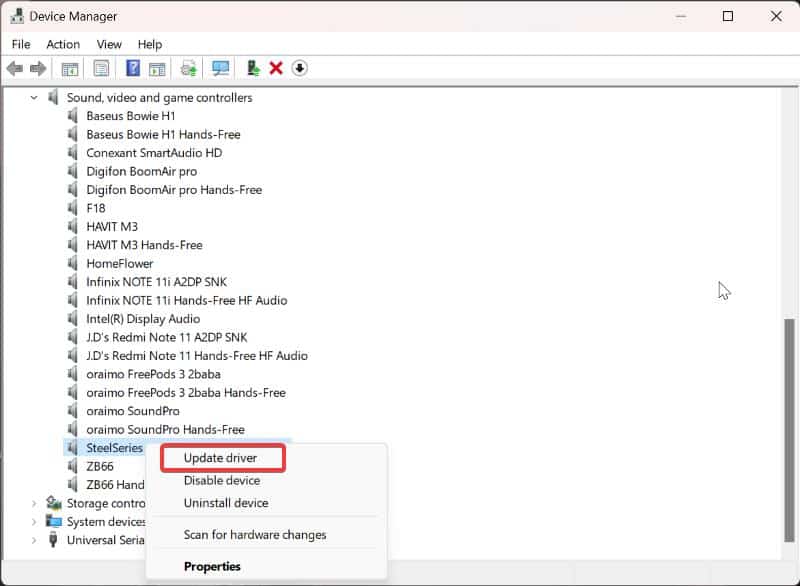Screen dimensions: 800x586
Task: Choose Uninstall device from context menu
Action: point(226,503)
